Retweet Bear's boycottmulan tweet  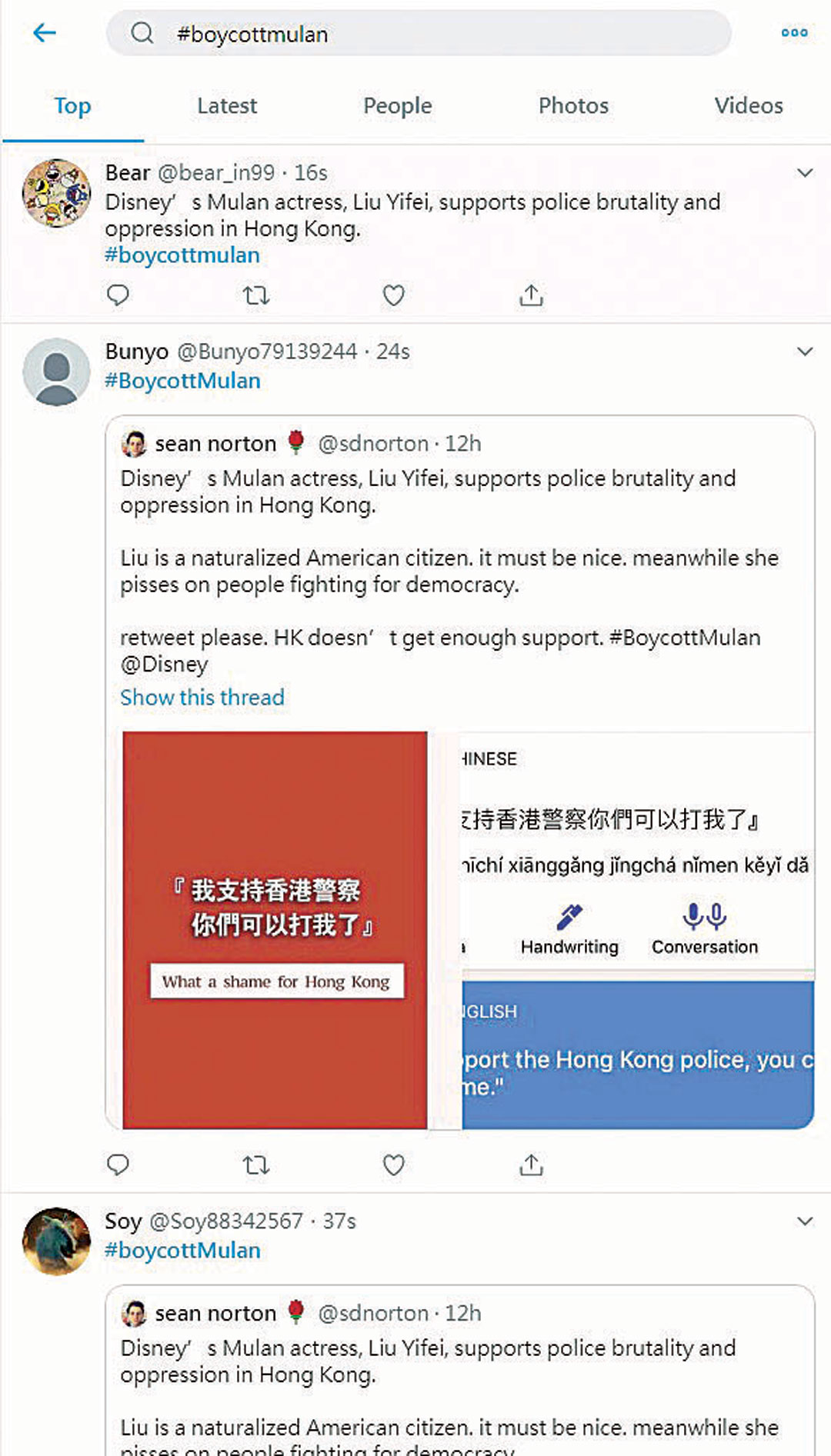255,295
